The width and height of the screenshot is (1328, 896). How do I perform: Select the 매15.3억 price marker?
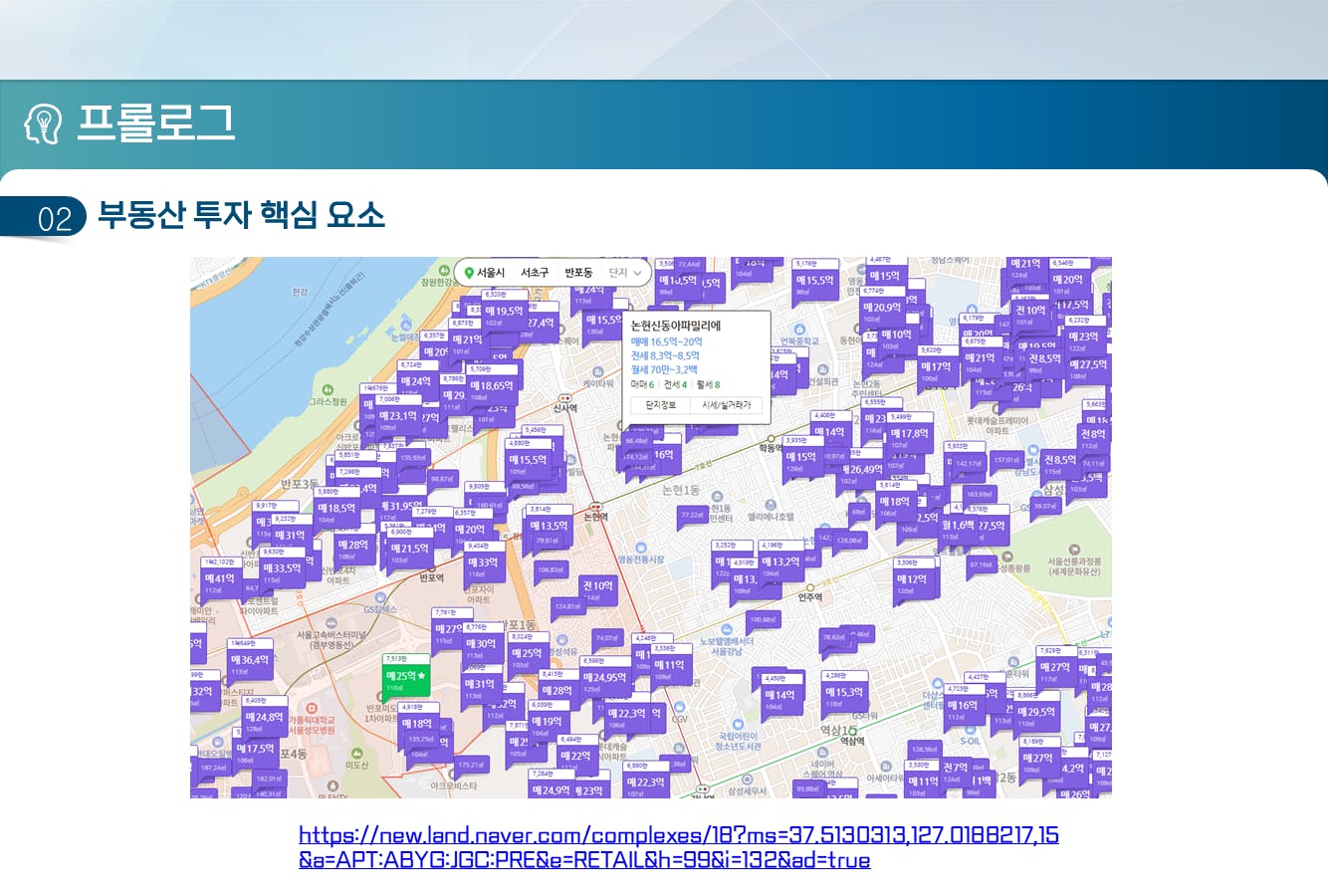click(x=844, y=695)
